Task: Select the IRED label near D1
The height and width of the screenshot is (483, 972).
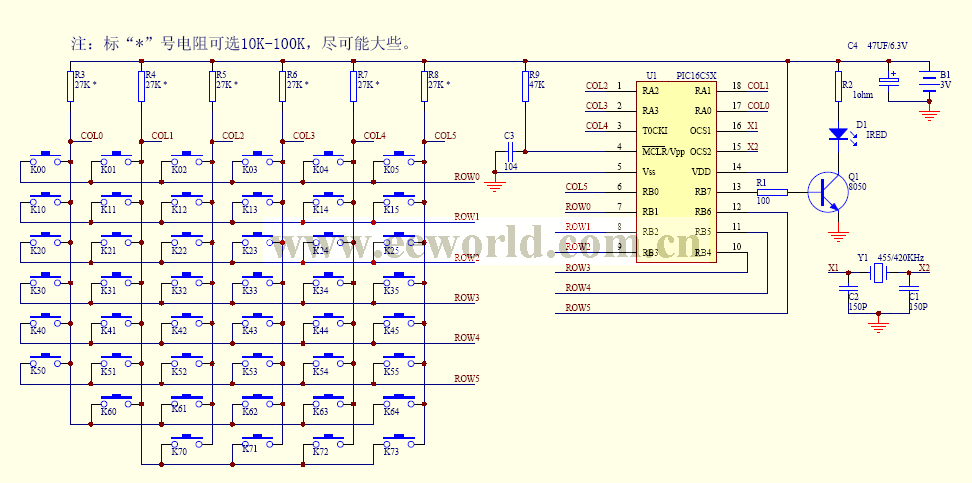Action: pos(876,135)
